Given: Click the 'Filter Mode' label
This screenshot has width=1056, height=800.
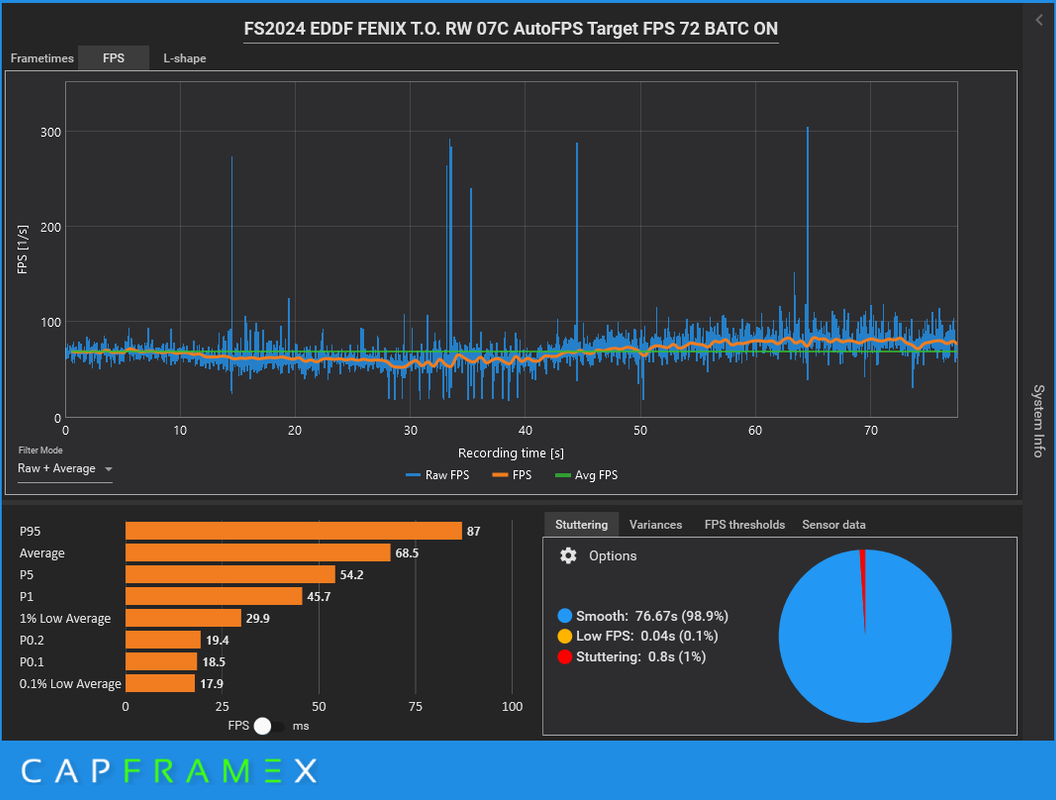Looking at the screenshot, I should (x=40, y=450).
